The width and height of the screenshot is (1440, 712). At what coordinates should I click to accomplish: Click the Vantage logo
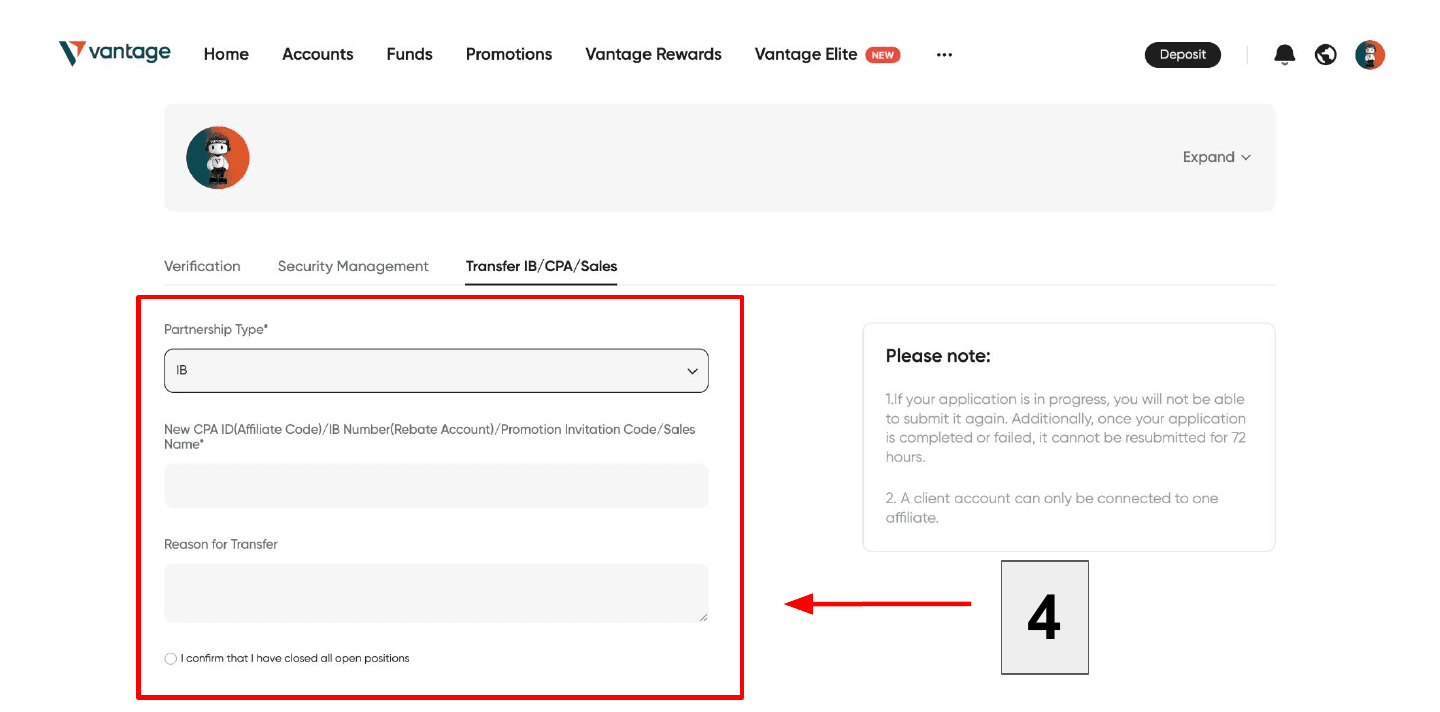[x=114, y=53]
